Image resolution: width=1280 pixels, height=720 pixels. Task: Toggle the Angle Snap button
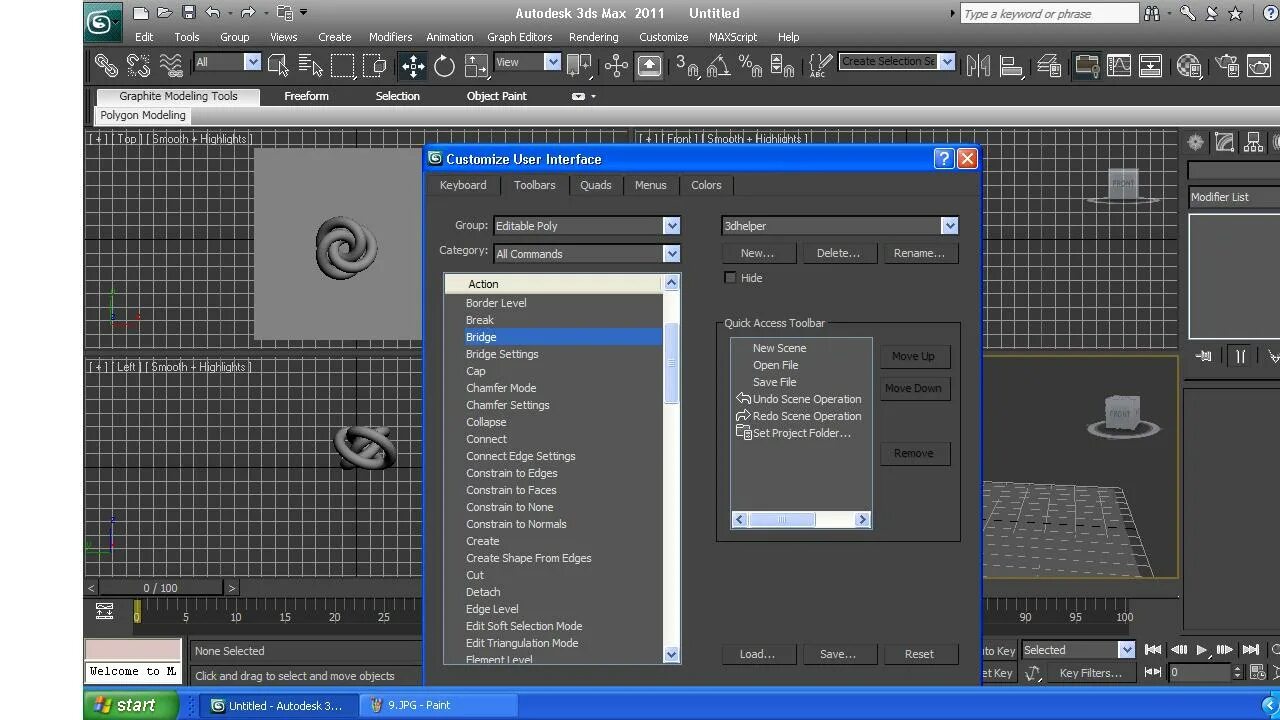pyautogui.click(x=718, y=66)
